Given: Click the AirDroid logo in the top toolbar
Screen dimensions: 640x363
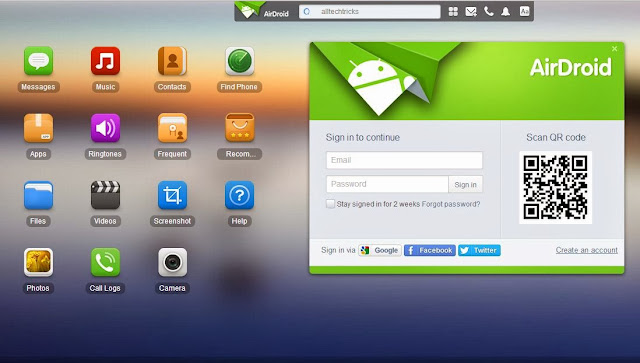Looking at the screenshot, I should [x=263, y=11].
